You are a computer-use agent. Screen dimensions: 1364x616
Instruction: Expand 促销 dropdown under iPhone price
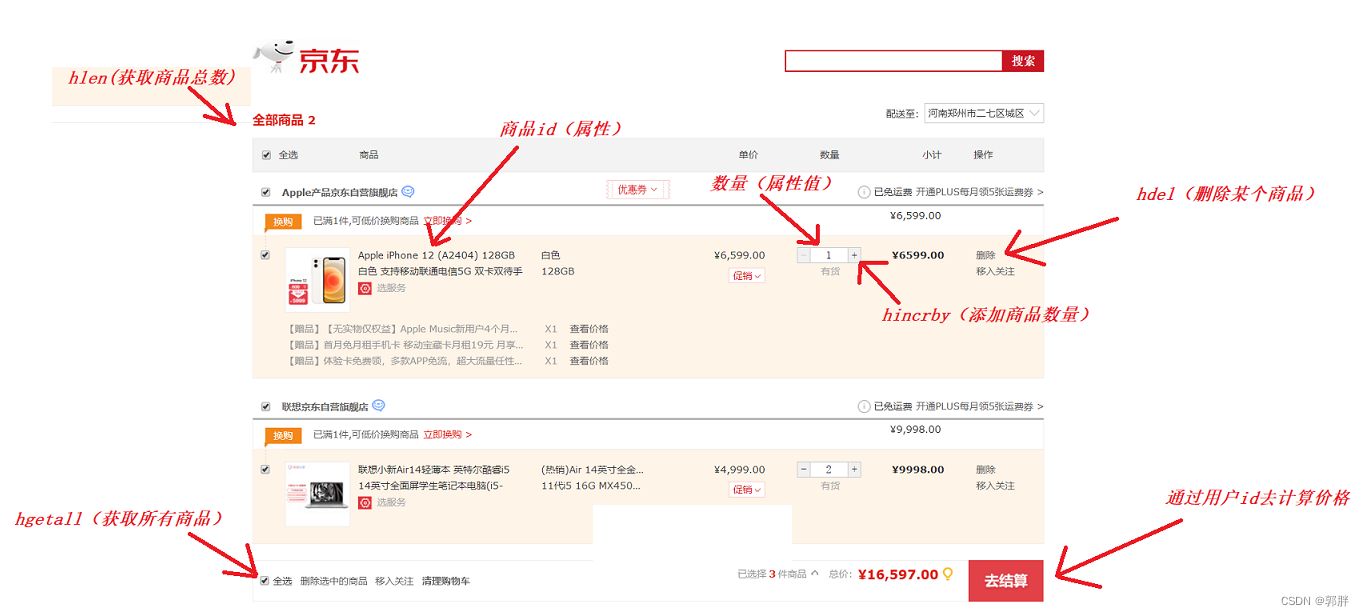point(747,276)
